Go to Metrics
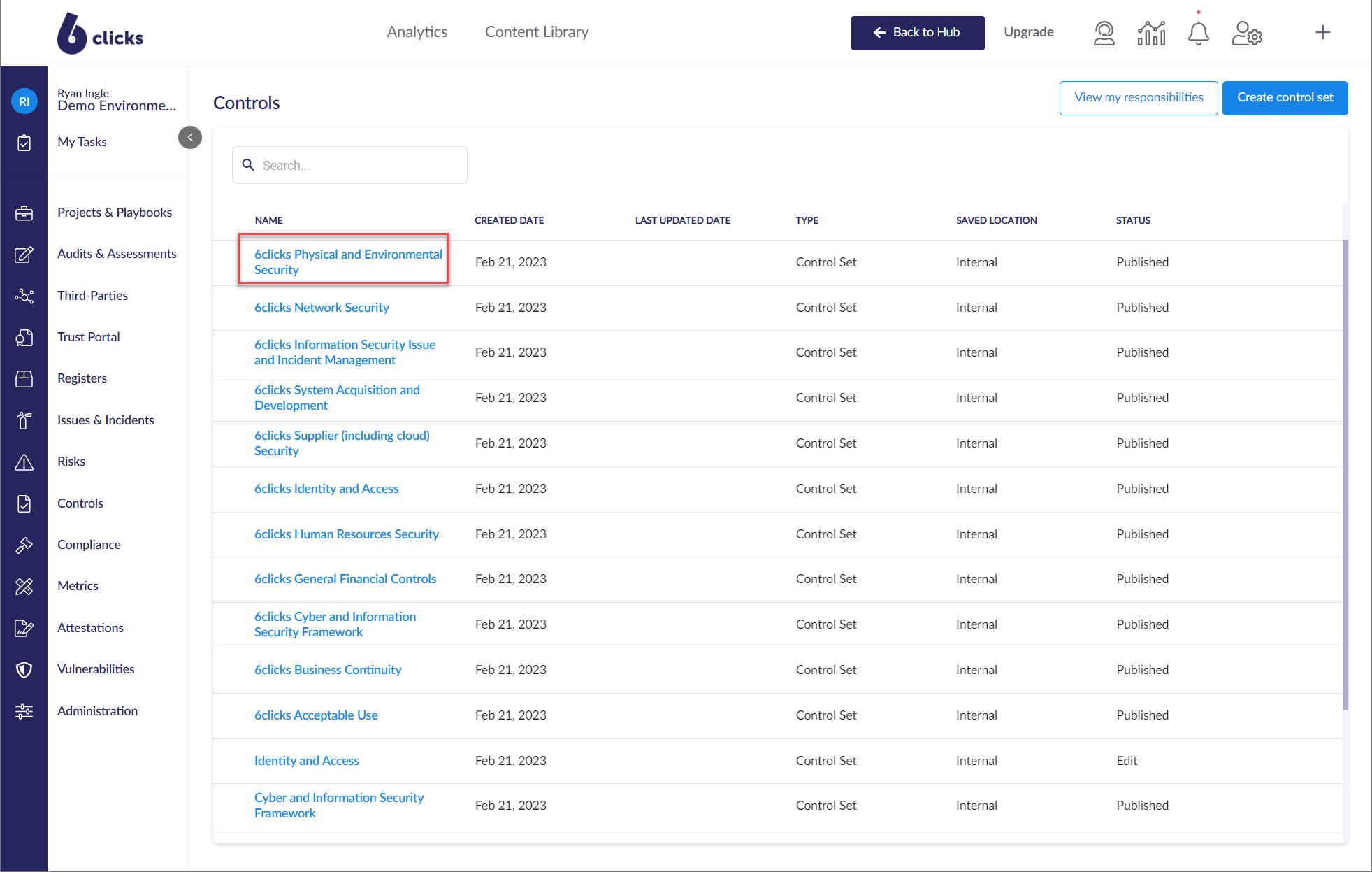Screen dimensions: 1372x872 [x=78, y=586]
